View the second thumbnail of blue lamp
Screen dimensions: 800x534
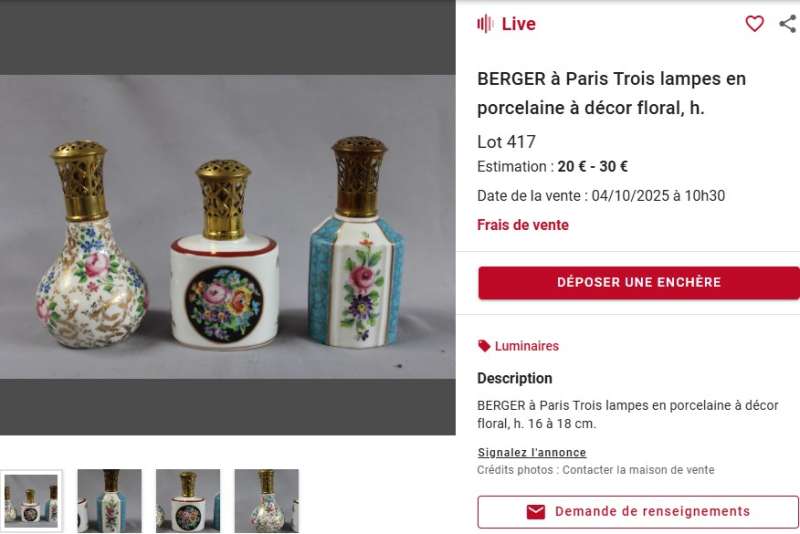coord(109,500)
